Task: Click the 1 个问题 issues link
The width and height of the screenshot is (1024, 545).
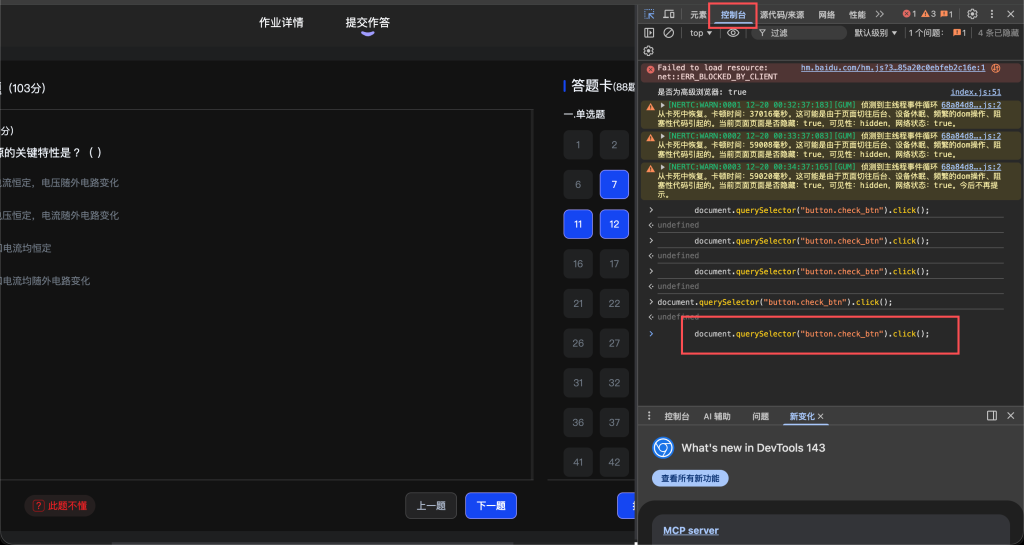Action: click(x=937, y=33)
